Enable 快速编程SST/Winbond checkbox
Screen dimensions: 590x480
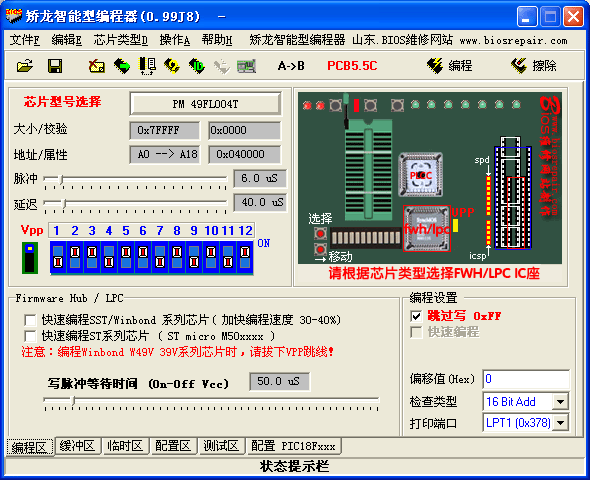click(x=30, y=320)
